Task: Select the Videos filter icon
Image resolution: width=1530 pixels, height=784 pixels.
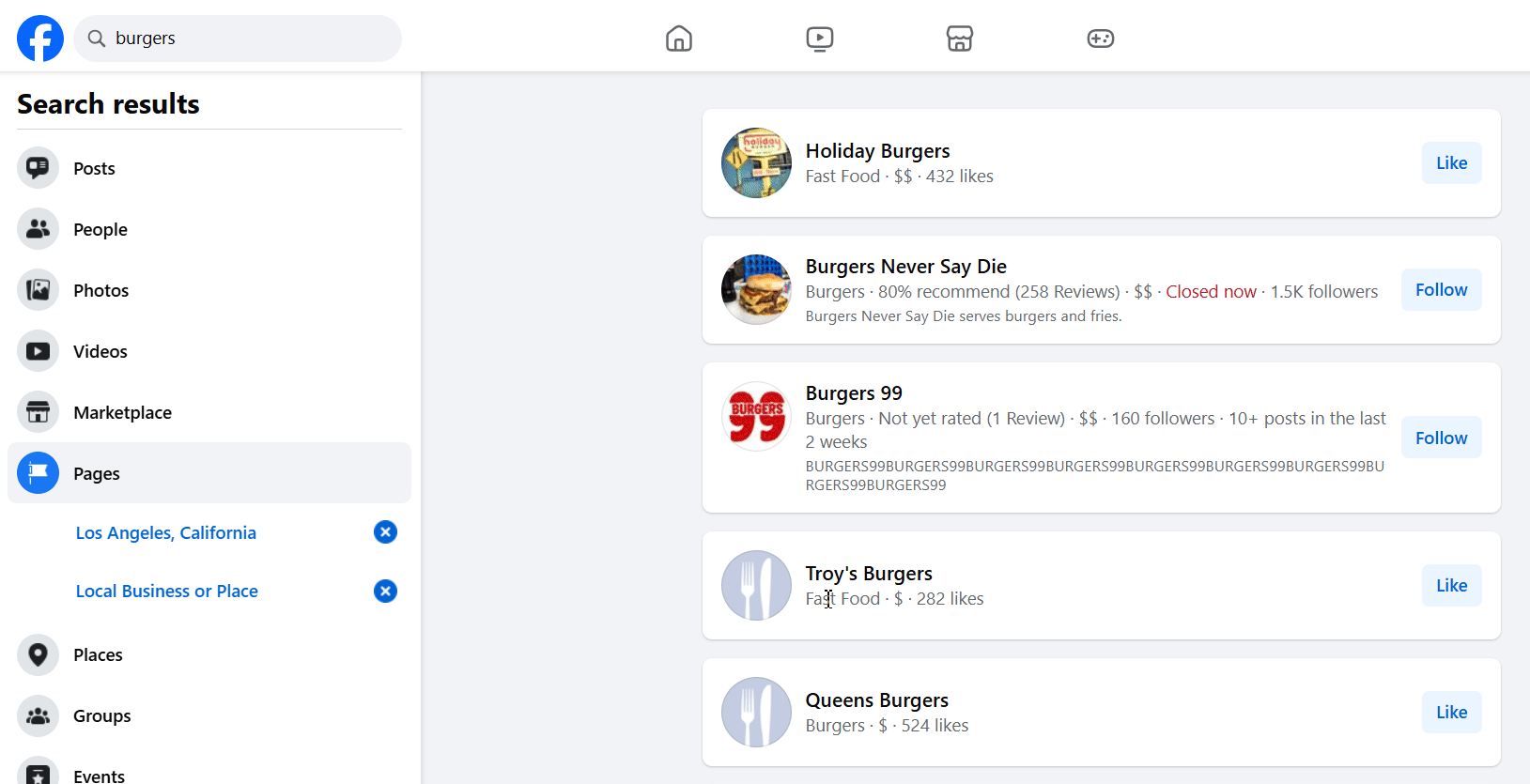Action: coord(39,351)
